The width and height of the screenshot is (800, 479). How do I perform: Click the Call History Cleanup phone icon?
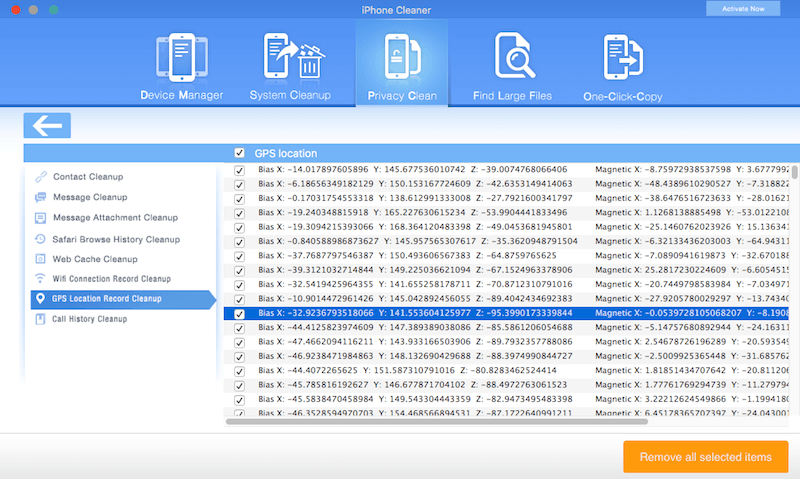(40, 319)
